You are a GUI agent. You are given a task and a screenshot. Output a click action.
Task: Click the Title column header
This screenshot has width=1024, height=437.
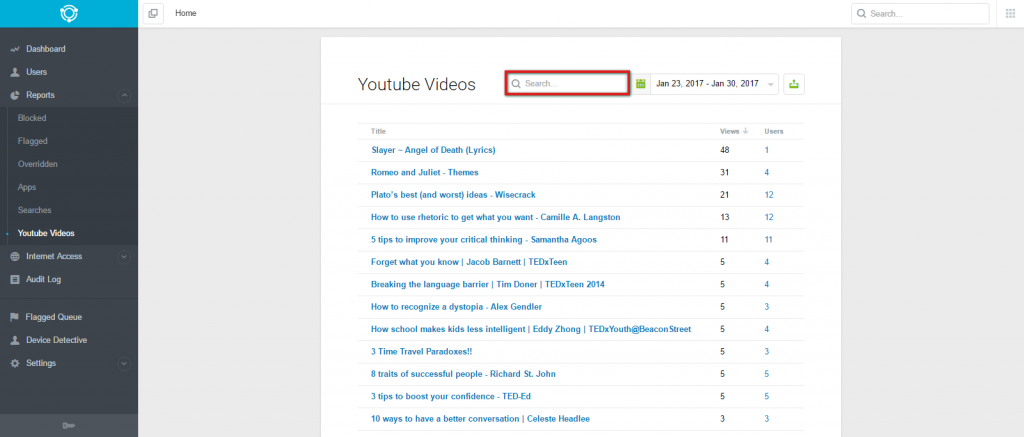[378, 131]
